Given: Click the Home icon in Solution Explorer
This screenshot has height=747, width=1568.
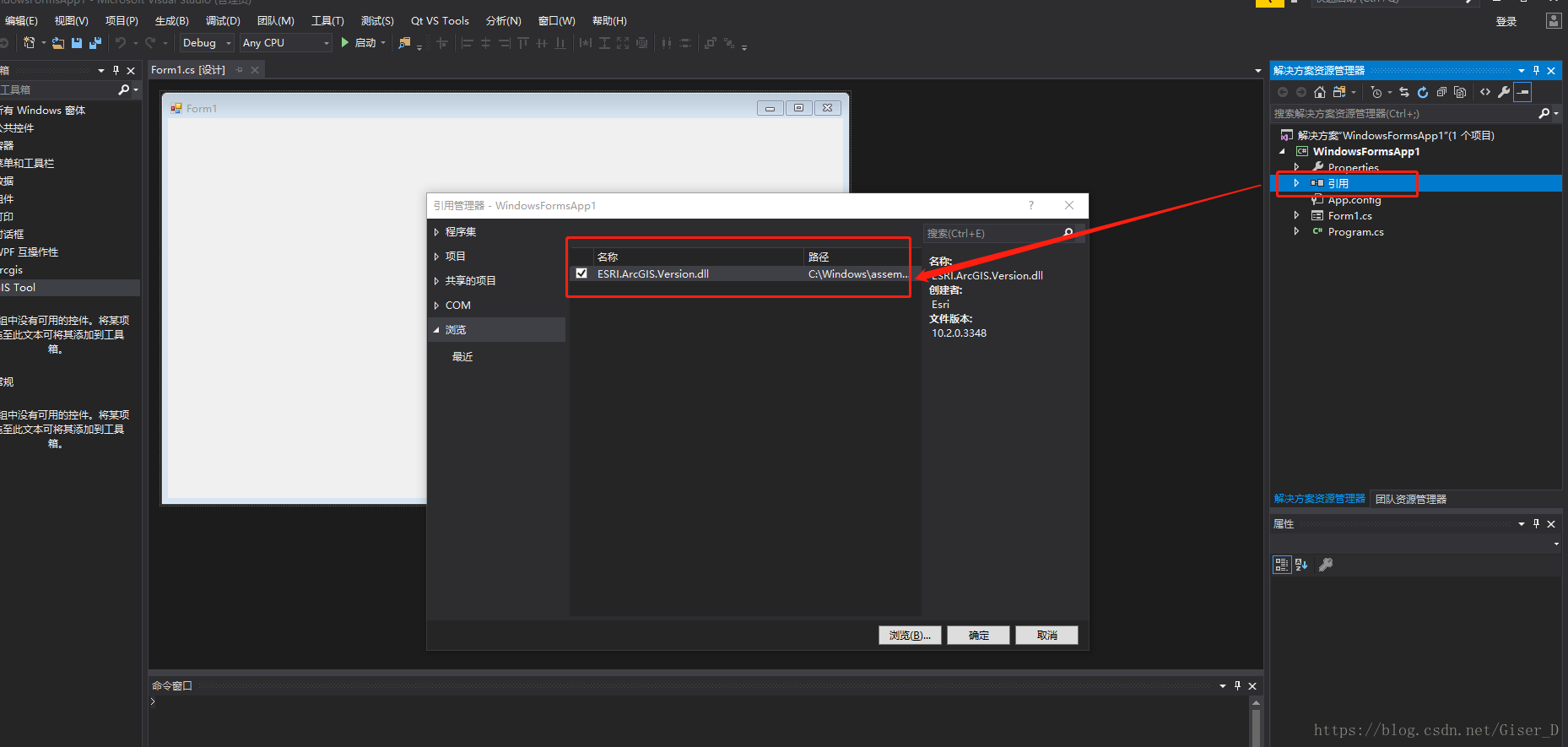Looking at the screenshot, I should (x=1320, y=92).
